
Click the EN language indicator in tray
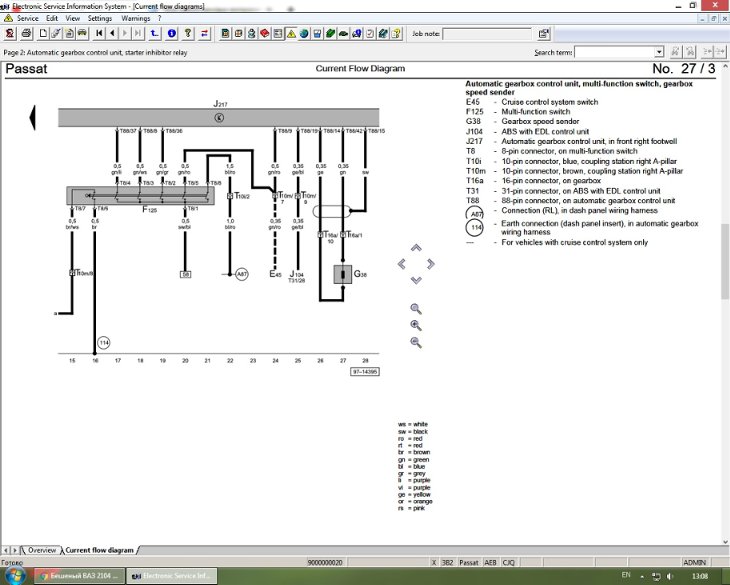click(x=626, y=575)
